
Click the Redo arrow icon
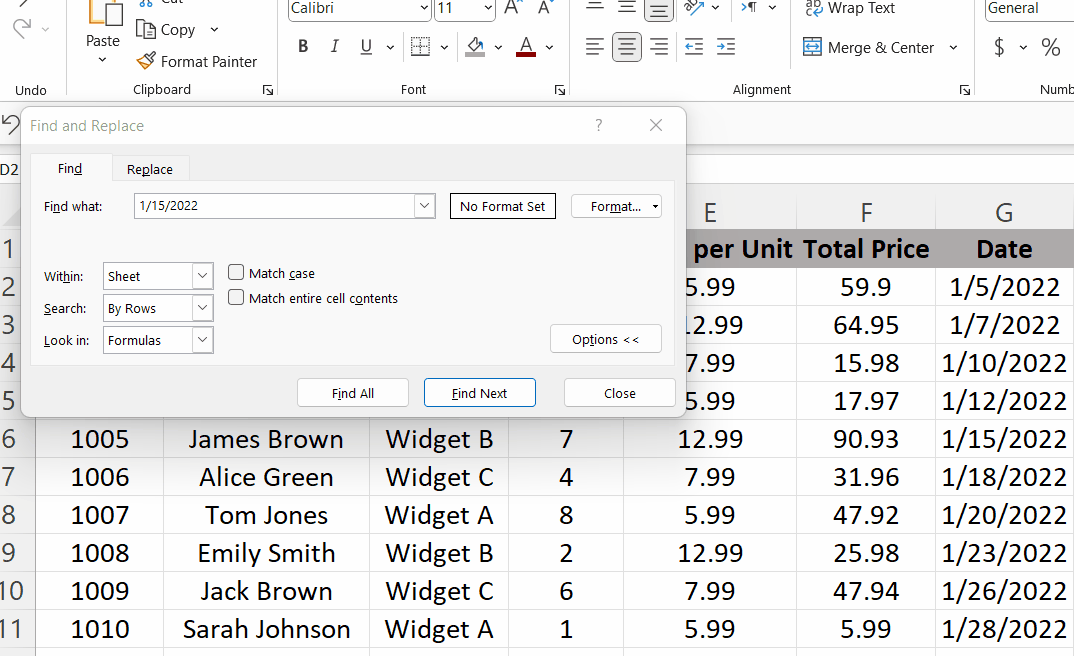pos(23,29)
